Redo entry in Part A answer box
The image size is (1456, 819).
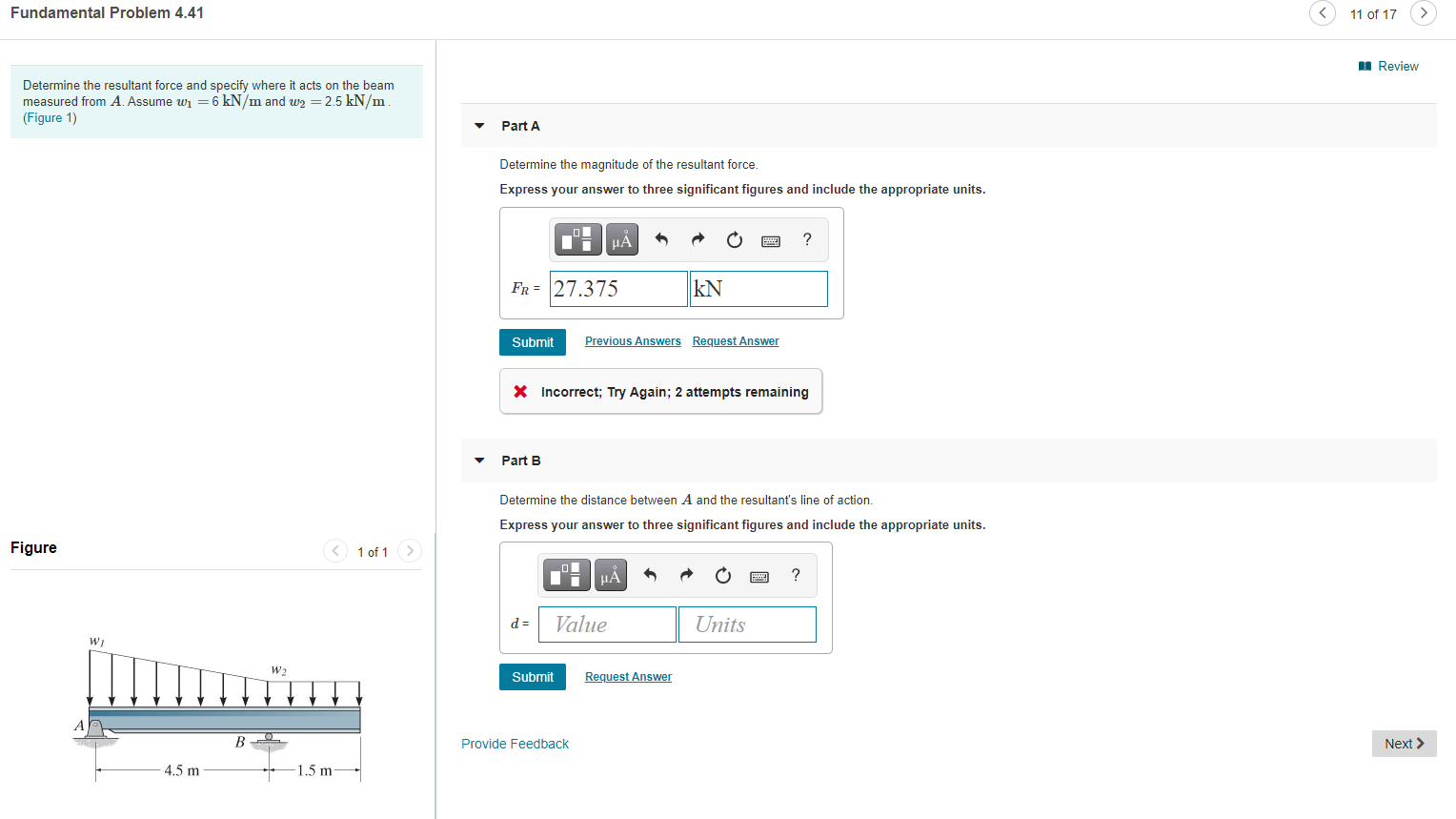tap(698, 239)
